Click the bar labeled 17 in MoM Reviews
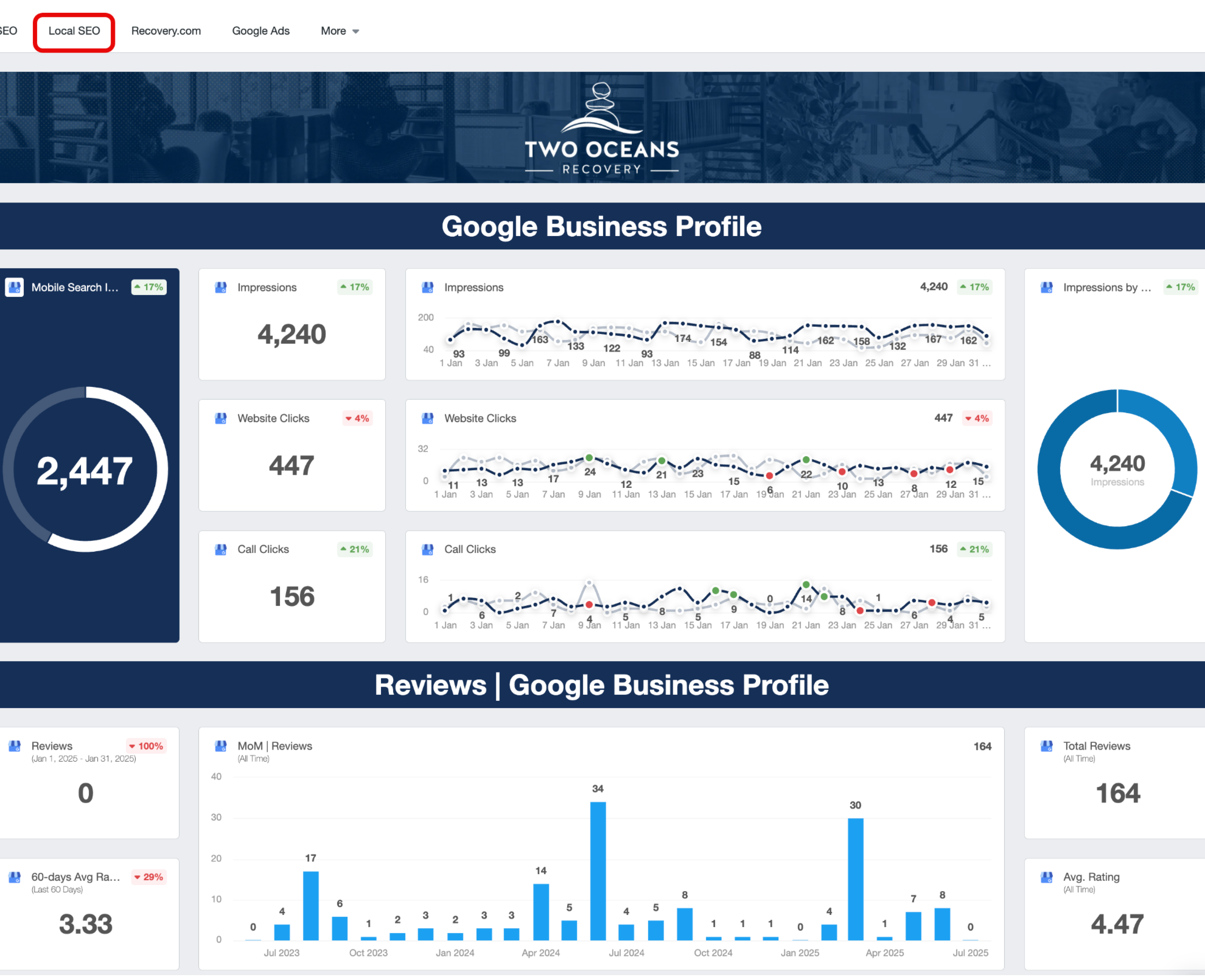This screenshot has width=1205, height=980. (311, 905)
